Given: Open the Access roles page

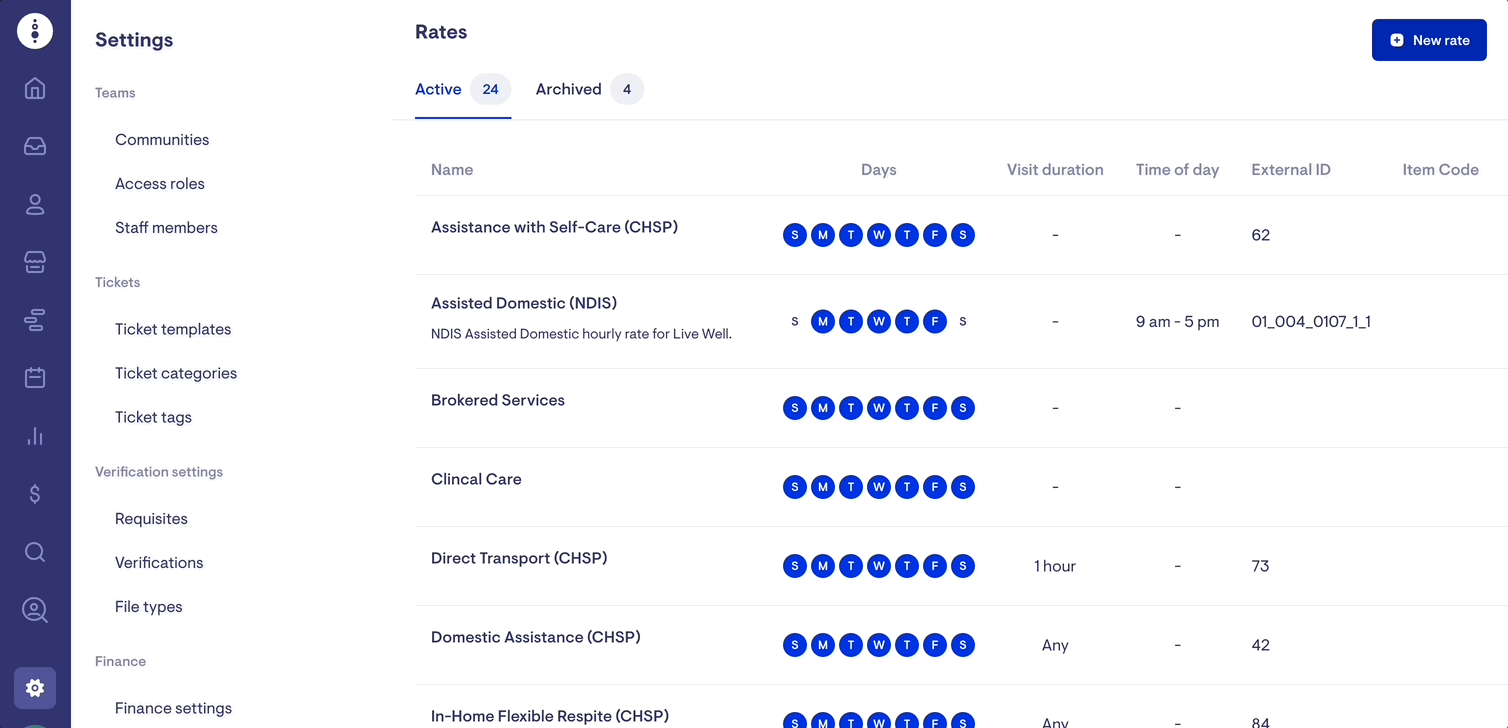Looking at the screenshot, I should 160,184.
